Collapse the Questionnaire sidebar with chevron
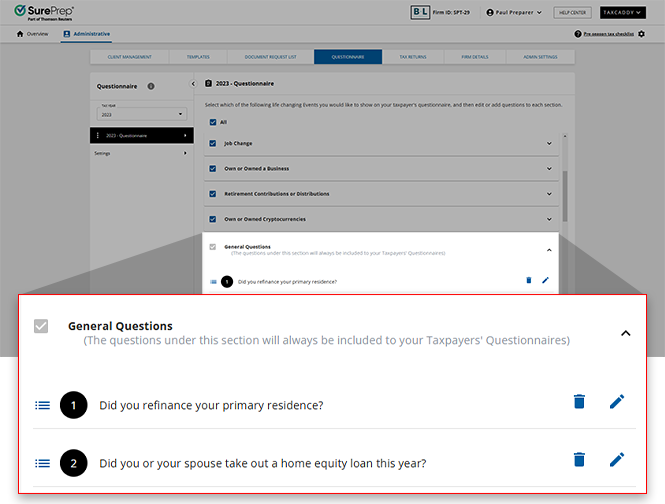Viewport: 665px width, 504px height. tap(193, 84)
